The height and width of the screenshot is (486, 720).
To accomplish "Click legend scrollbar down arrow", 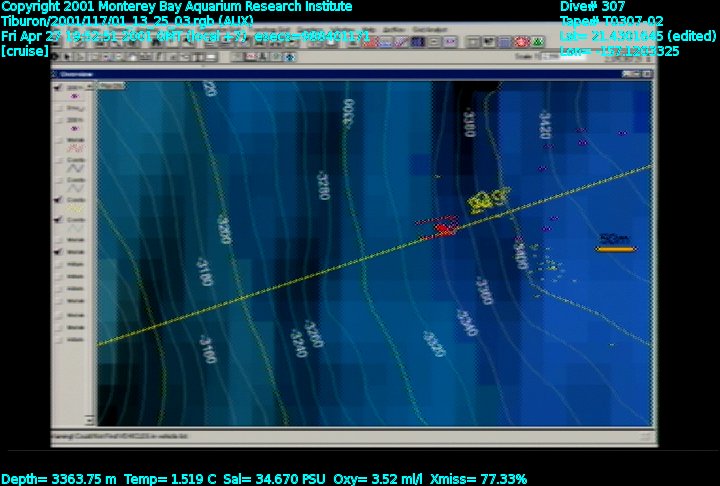I will pyautogui.click(x=89, y=420).
